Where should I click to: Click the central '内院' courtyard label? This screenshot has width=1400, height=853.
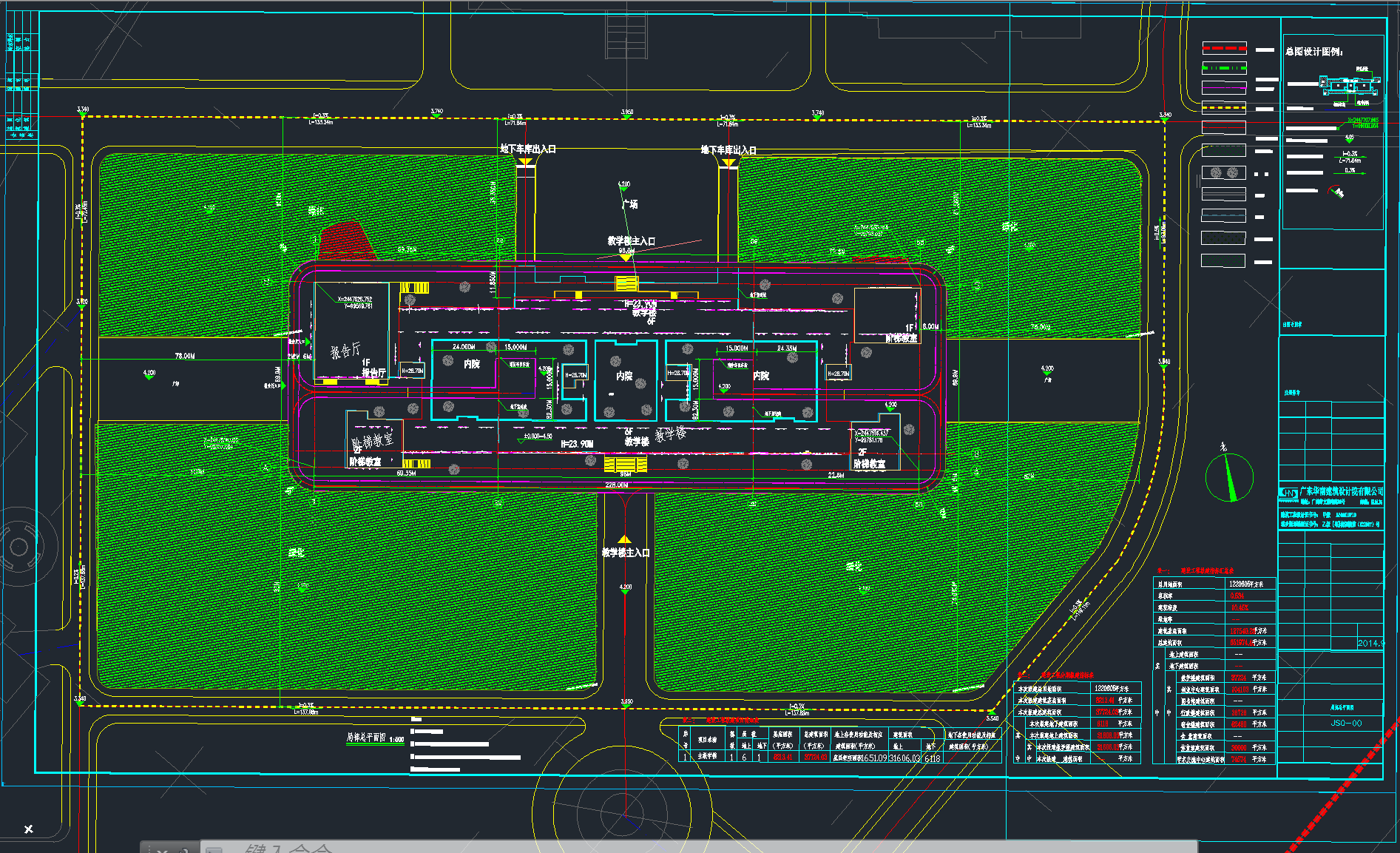pyautogui.click(x=625, y=377)
